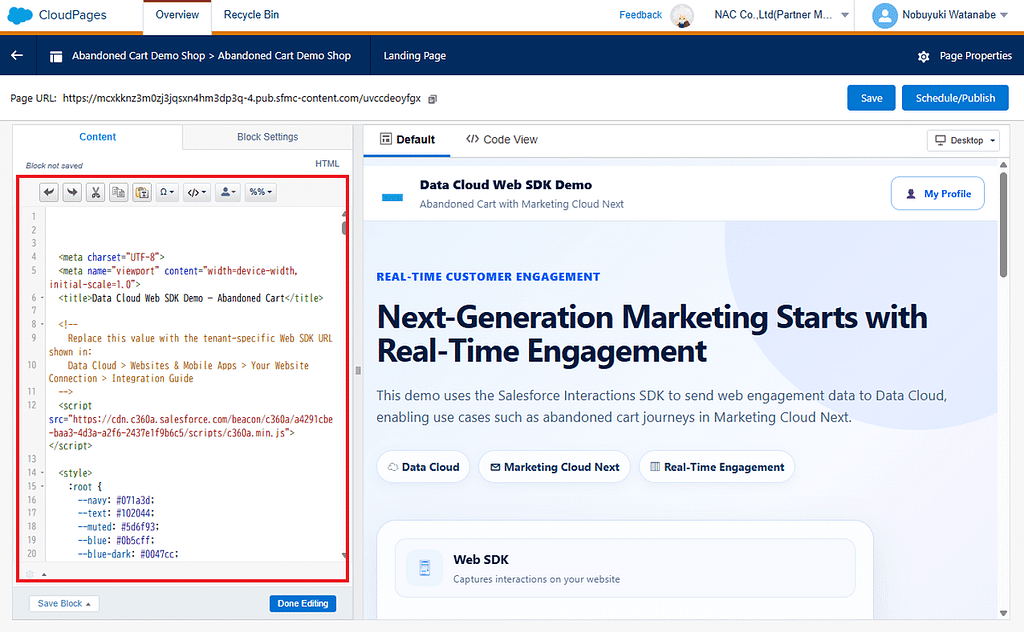Click the Salesforce cloud logo
This screenshot has width=1024, height=632.
point(20,15)
